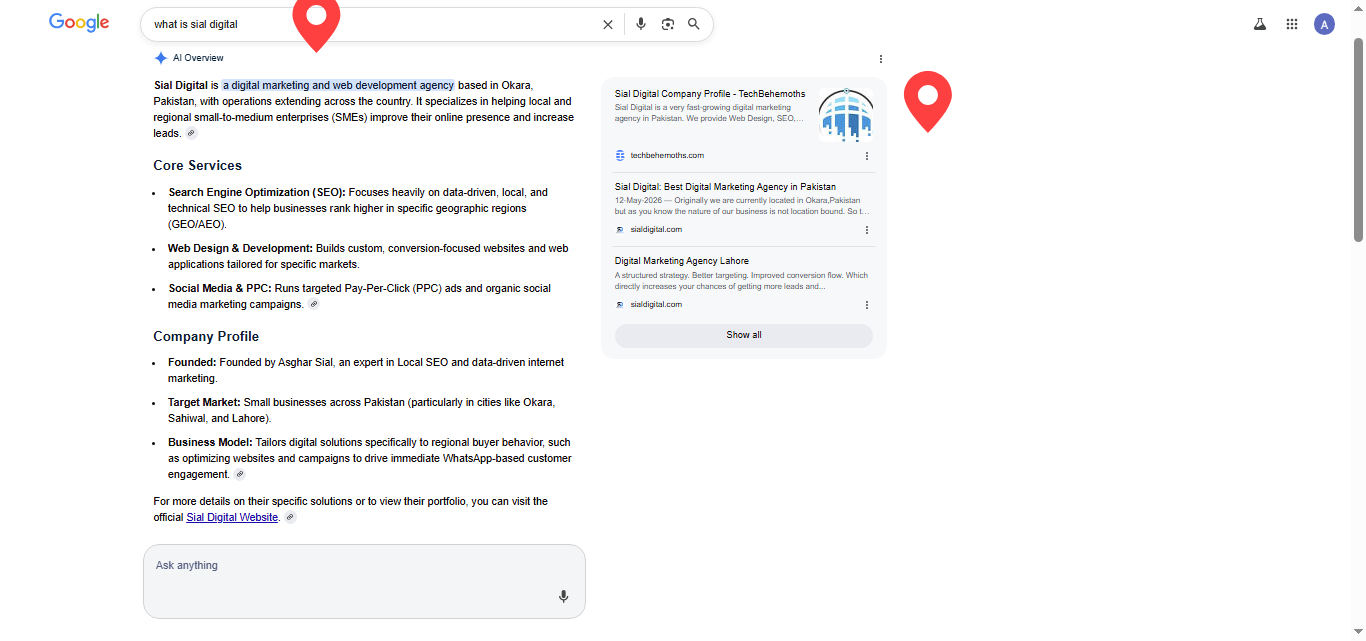Follow the Sial Digital Website link
Viewport: 1366px width, 641px height.
coord(232,518)
